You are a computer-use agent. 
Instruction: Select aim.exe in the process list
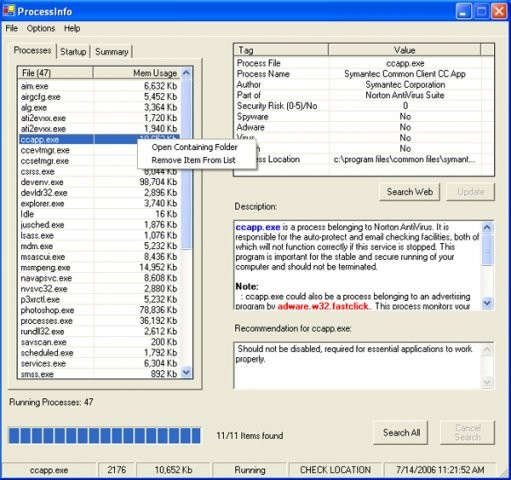(99, 86)
